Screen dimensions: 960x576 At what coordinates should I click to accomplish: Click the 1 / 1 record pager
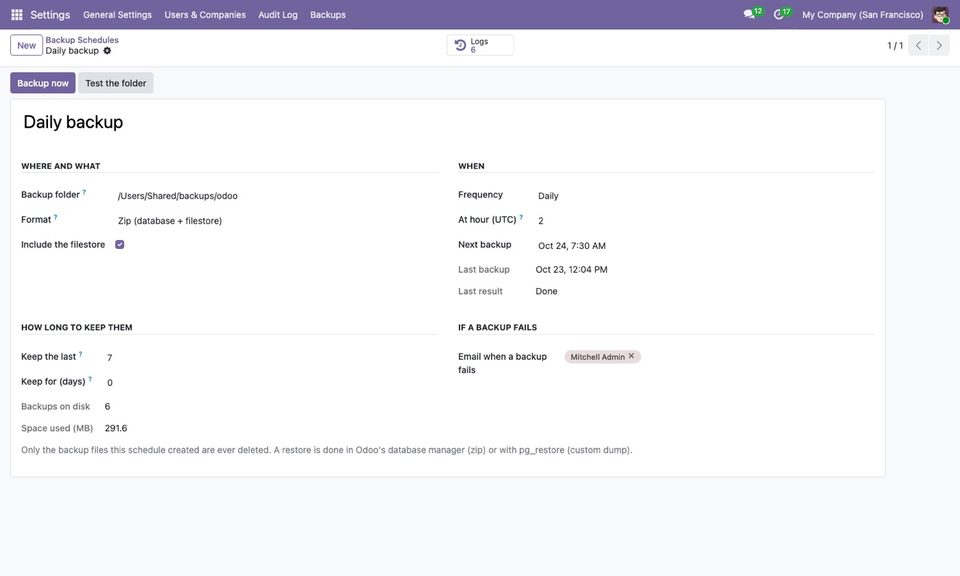[895, 45]
